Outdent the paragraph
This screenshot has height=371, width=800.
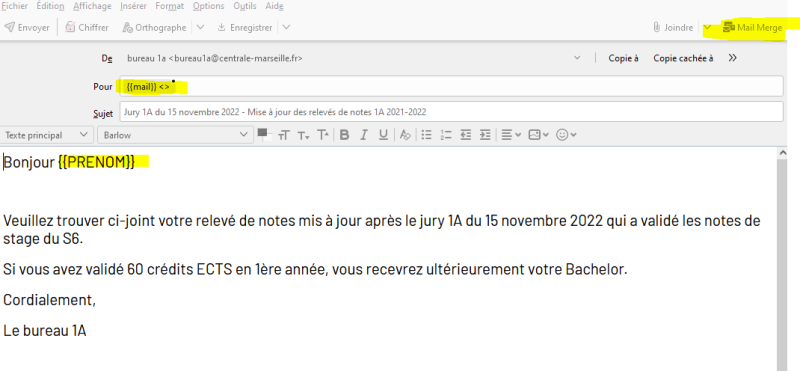point(465,135)
